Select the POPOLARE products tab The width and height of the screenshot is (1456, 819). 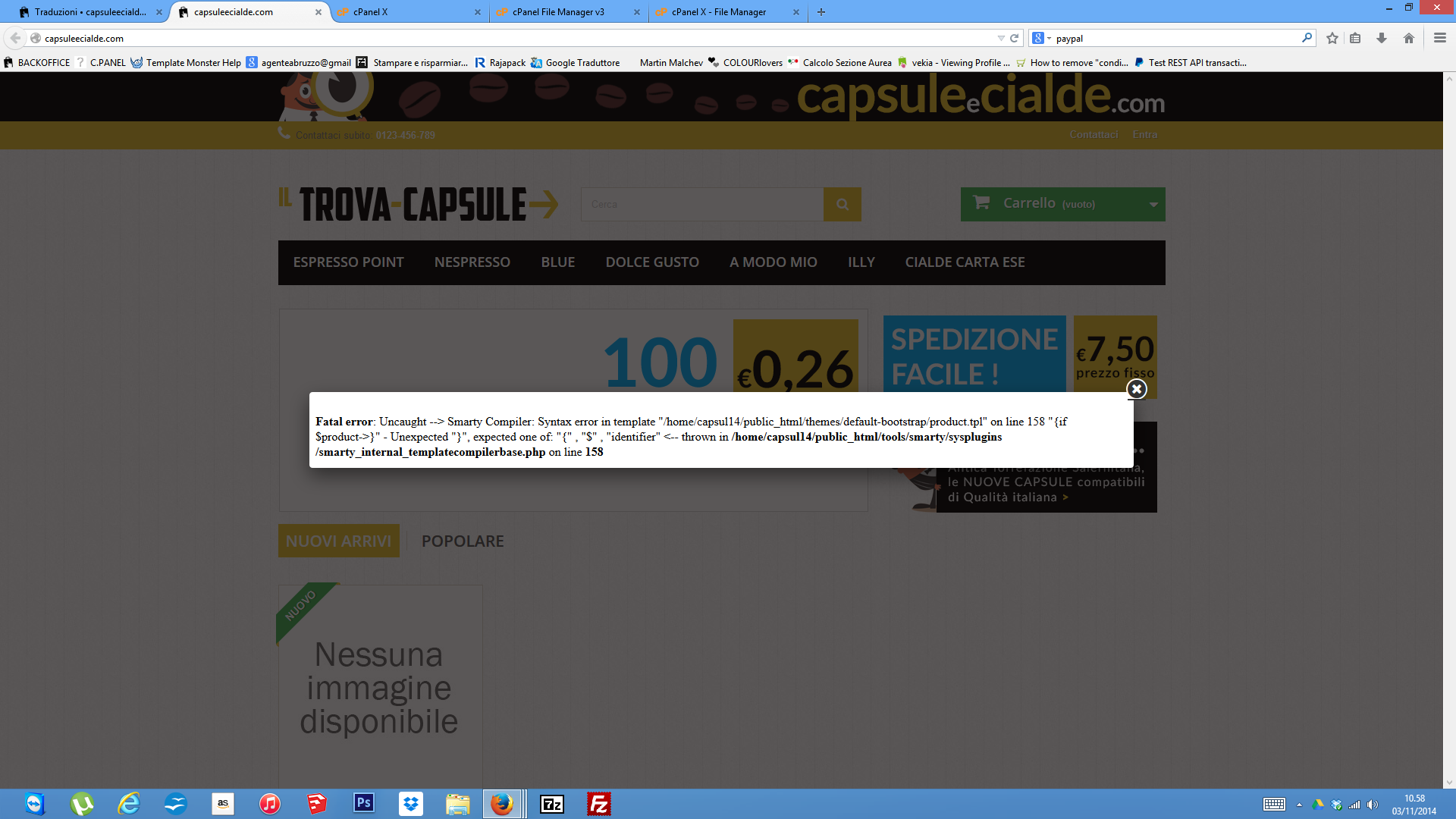pos(463,541)
